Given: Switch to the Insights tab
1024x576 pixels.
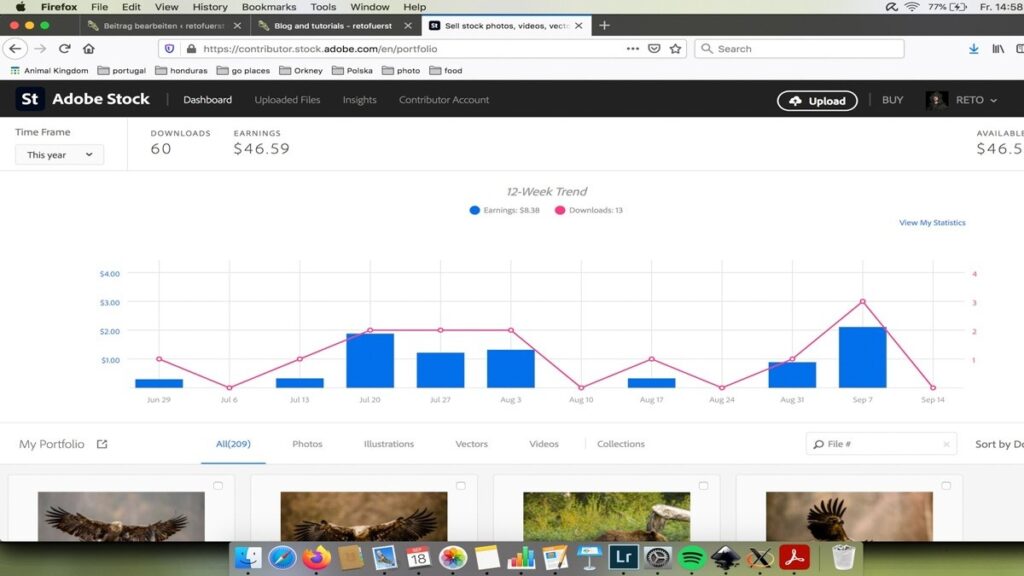Looking at the screenshot, I should point(359,100).
